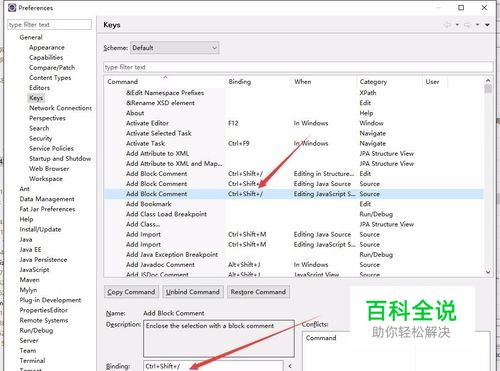The height and width of the screenshot is (371, 500).
Task: Open Data Management preferences
Action: (x=47, y=199)
